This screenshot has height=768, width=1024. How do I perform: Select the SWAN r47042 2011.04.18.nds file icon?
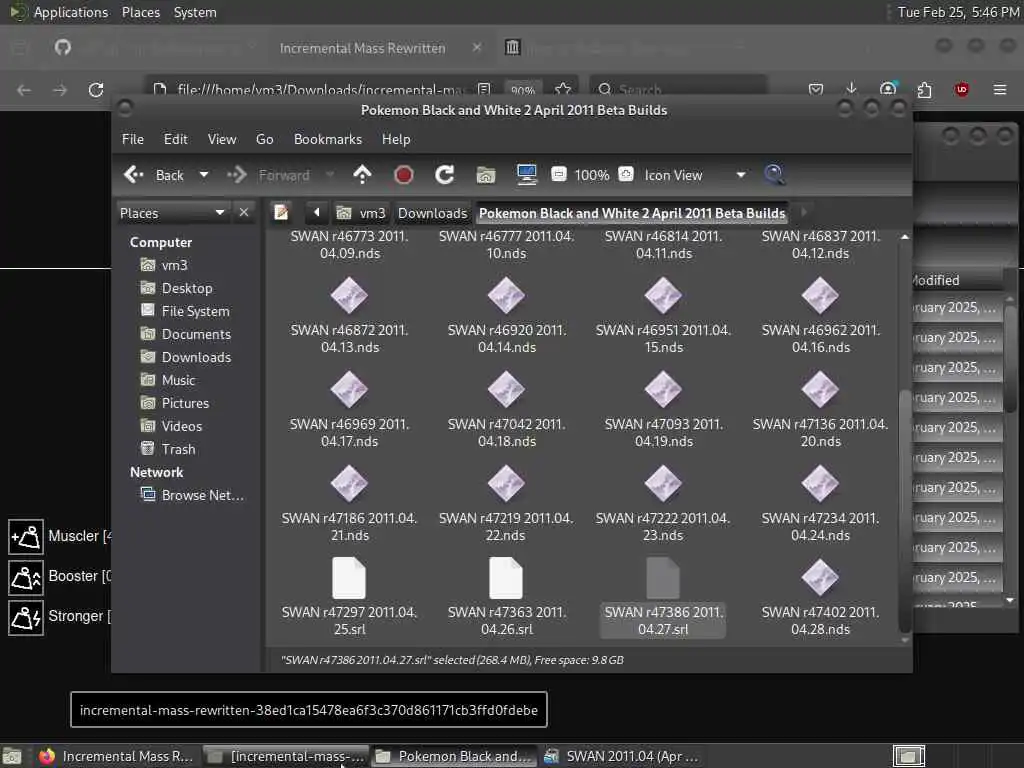click(x=506, y=389)
